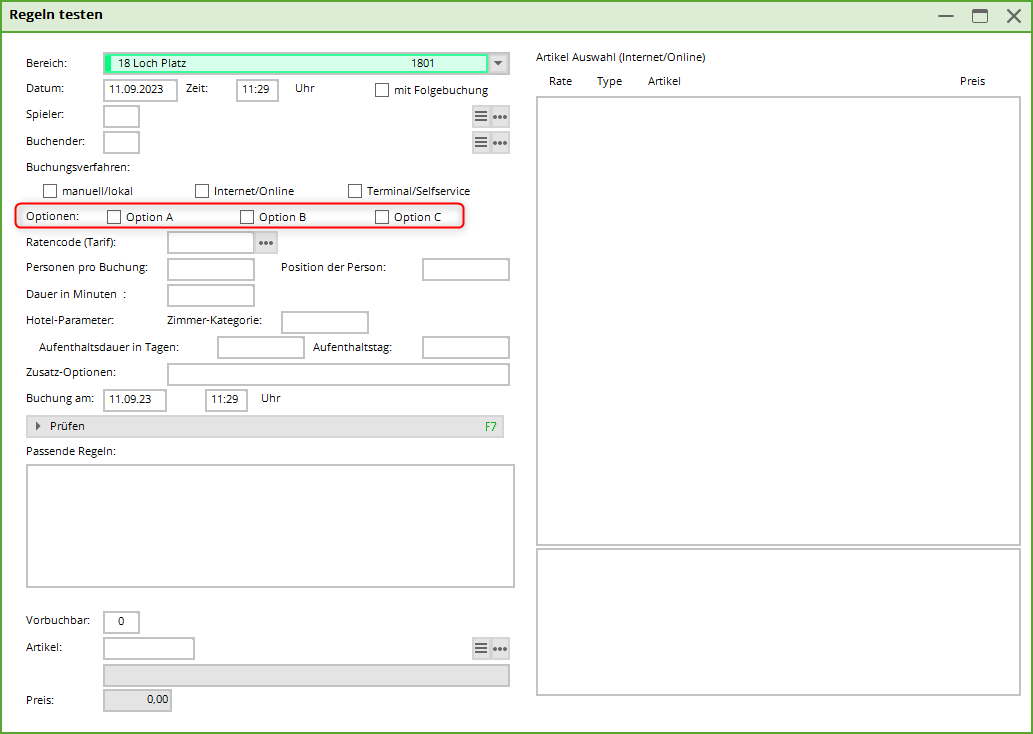Click the ellipsis button in the Artikel row
This screenshot has width=1033, height=734.
[x=500, y=649]
